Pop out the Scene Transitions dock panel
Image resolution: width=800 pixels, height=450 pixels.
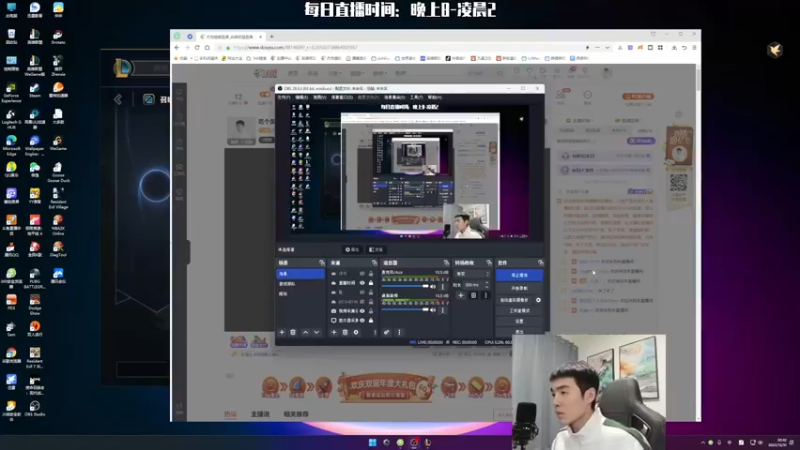tap(489, 263)
